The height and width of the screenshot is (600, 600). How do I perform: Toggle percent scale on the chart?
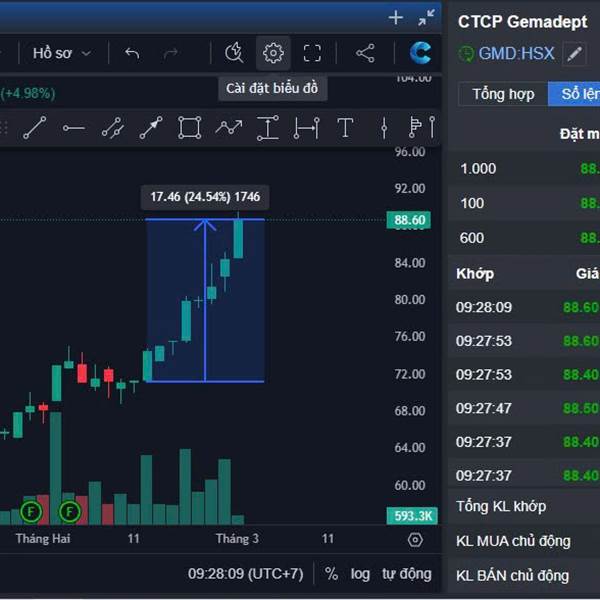pos(331,574)
